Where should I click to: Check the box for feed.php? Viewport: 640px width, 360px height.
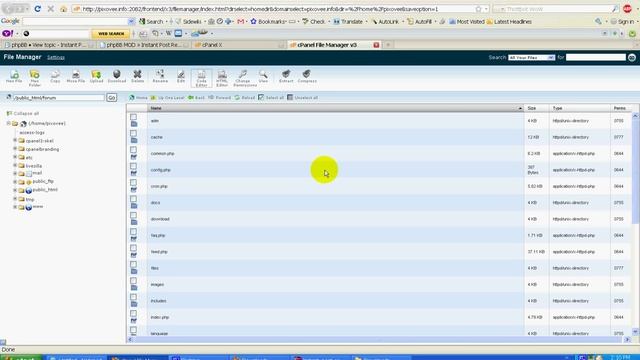point(133,248)
